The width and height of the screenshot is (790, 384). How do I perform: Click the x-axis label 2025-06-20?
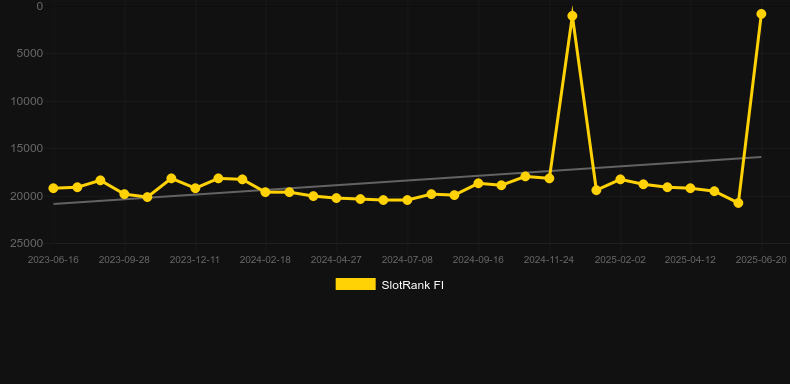point(761,260)
